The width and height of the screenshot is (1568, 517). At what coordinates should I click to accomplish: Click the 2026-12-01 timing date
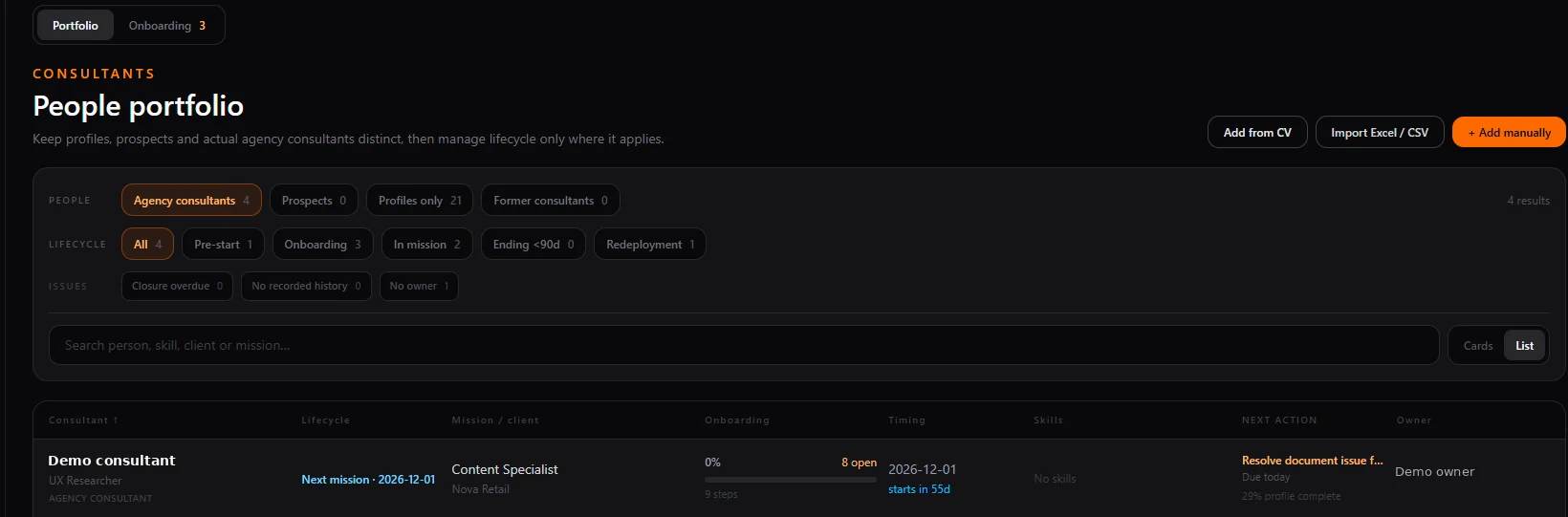pos(922,469)
